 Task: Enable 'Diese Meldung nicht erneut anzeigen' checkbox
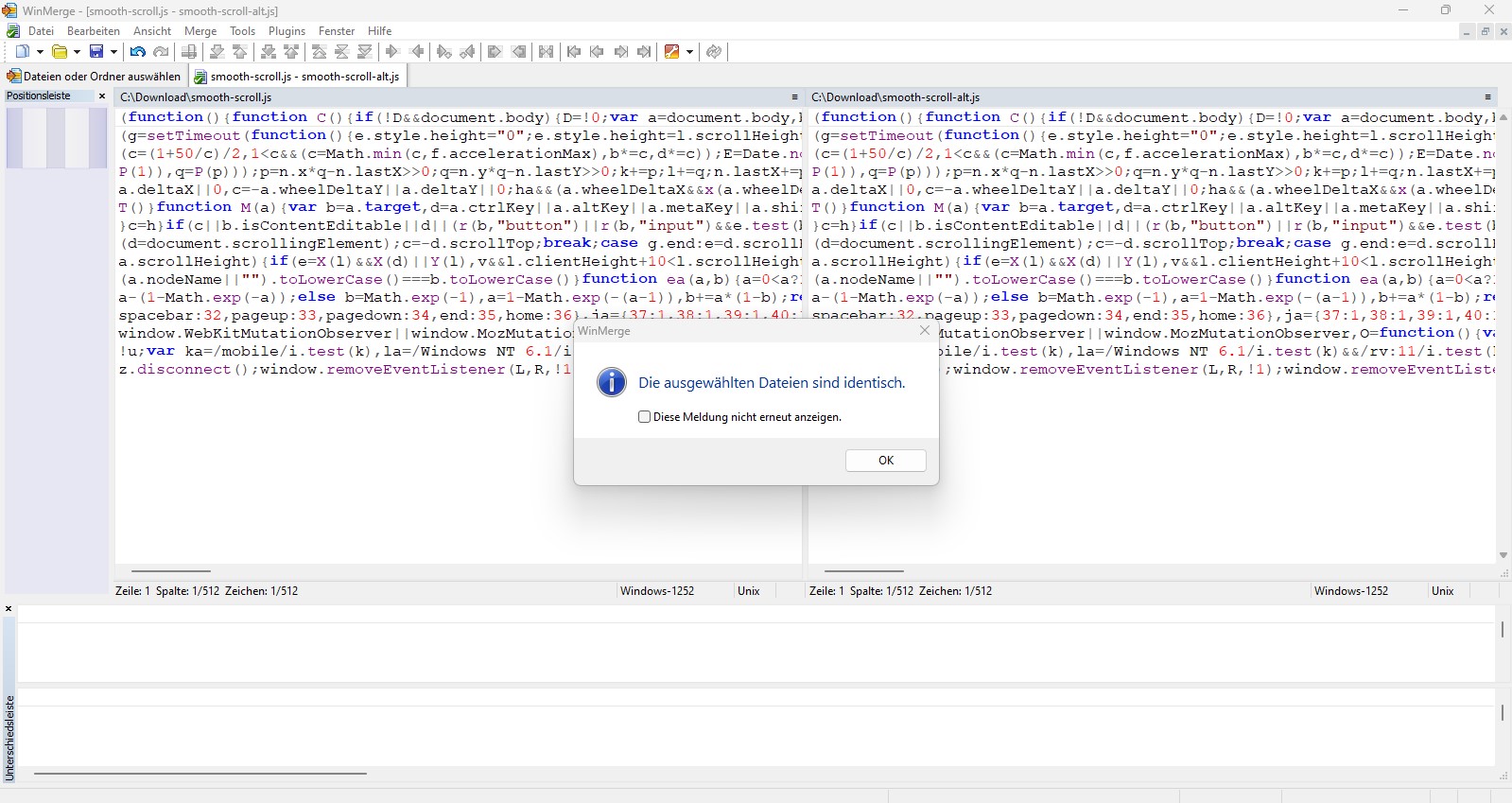645,417
